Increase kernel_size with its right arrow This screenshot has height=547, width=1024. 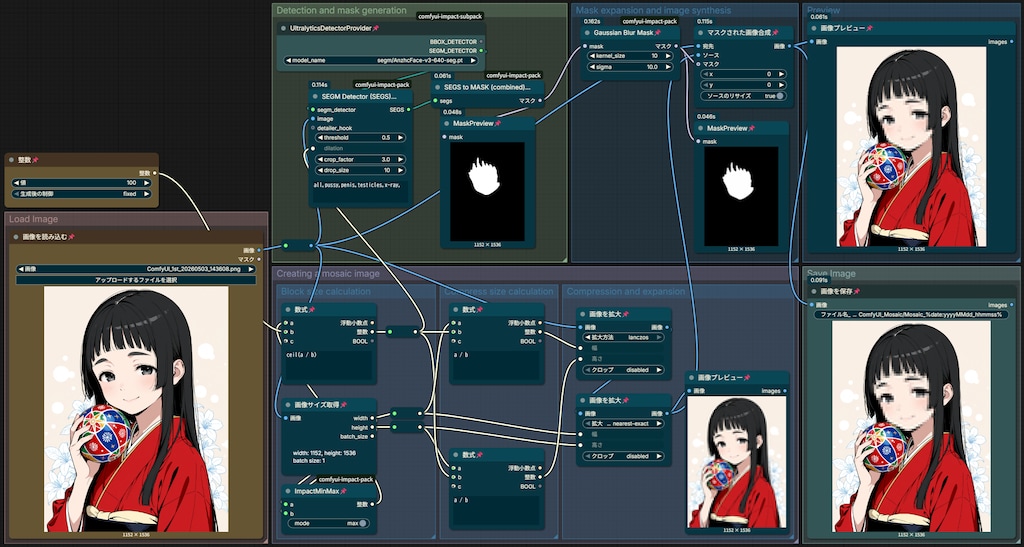pos(669,56)
